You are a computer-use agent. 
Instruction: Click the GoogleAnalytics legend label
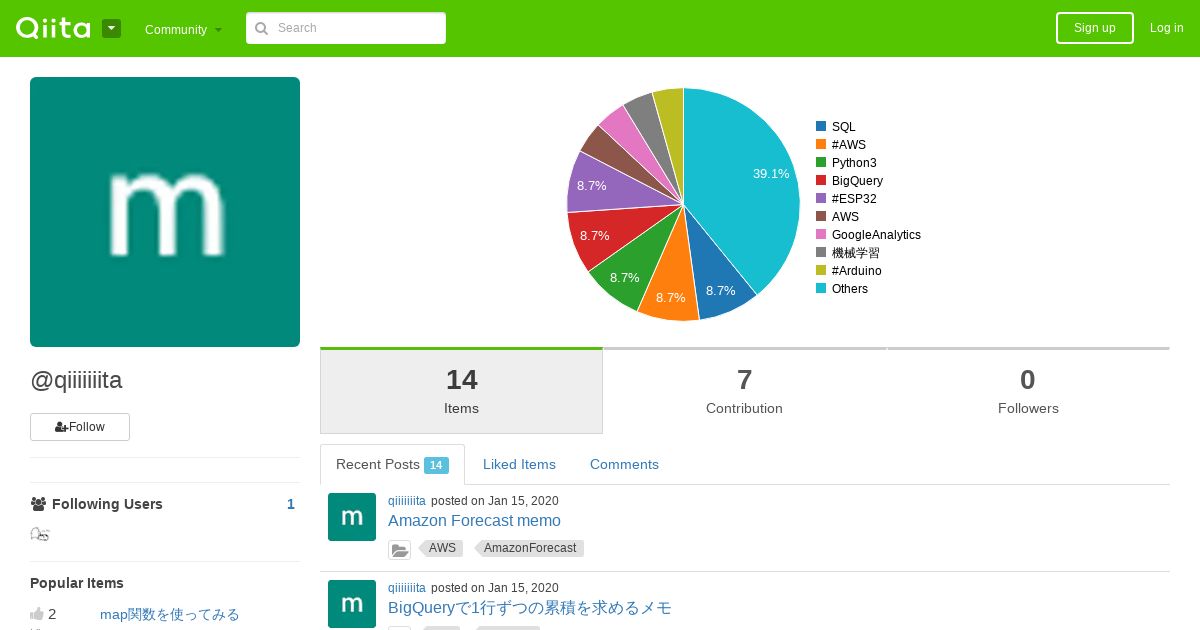tap(876, 235)
